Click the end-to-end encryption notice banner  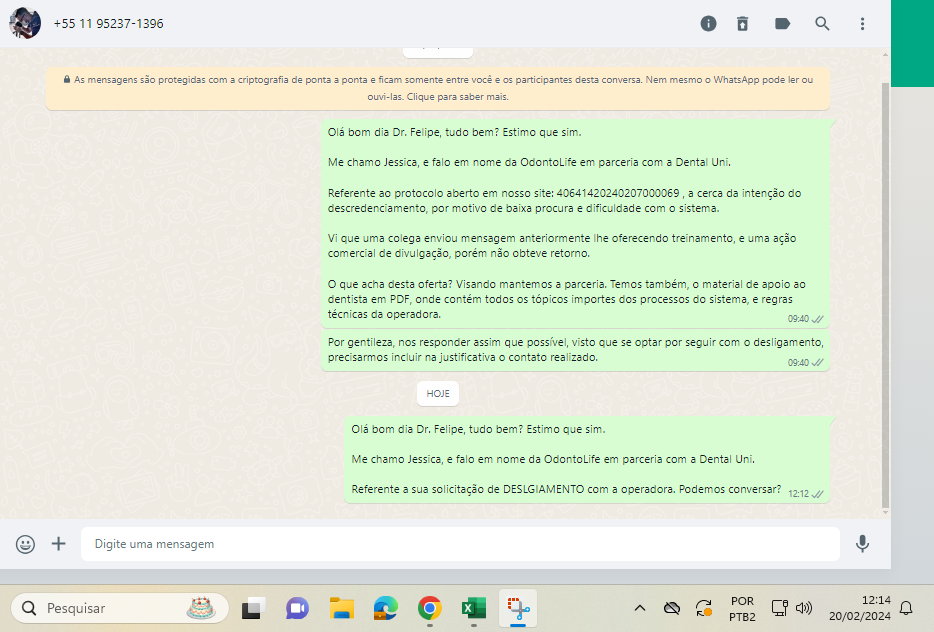pos(438,88)
